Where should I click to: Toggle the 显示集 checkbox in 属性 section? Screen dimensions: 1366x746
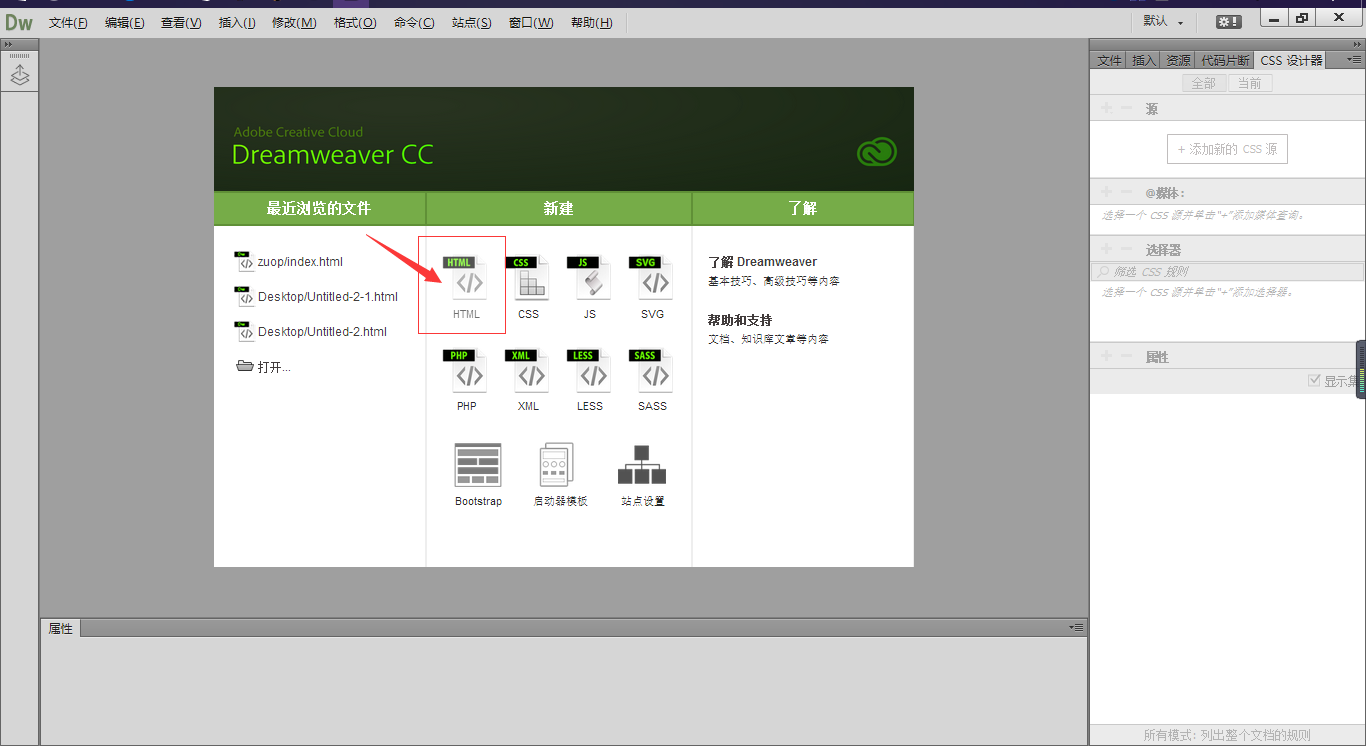point(1316,380)
